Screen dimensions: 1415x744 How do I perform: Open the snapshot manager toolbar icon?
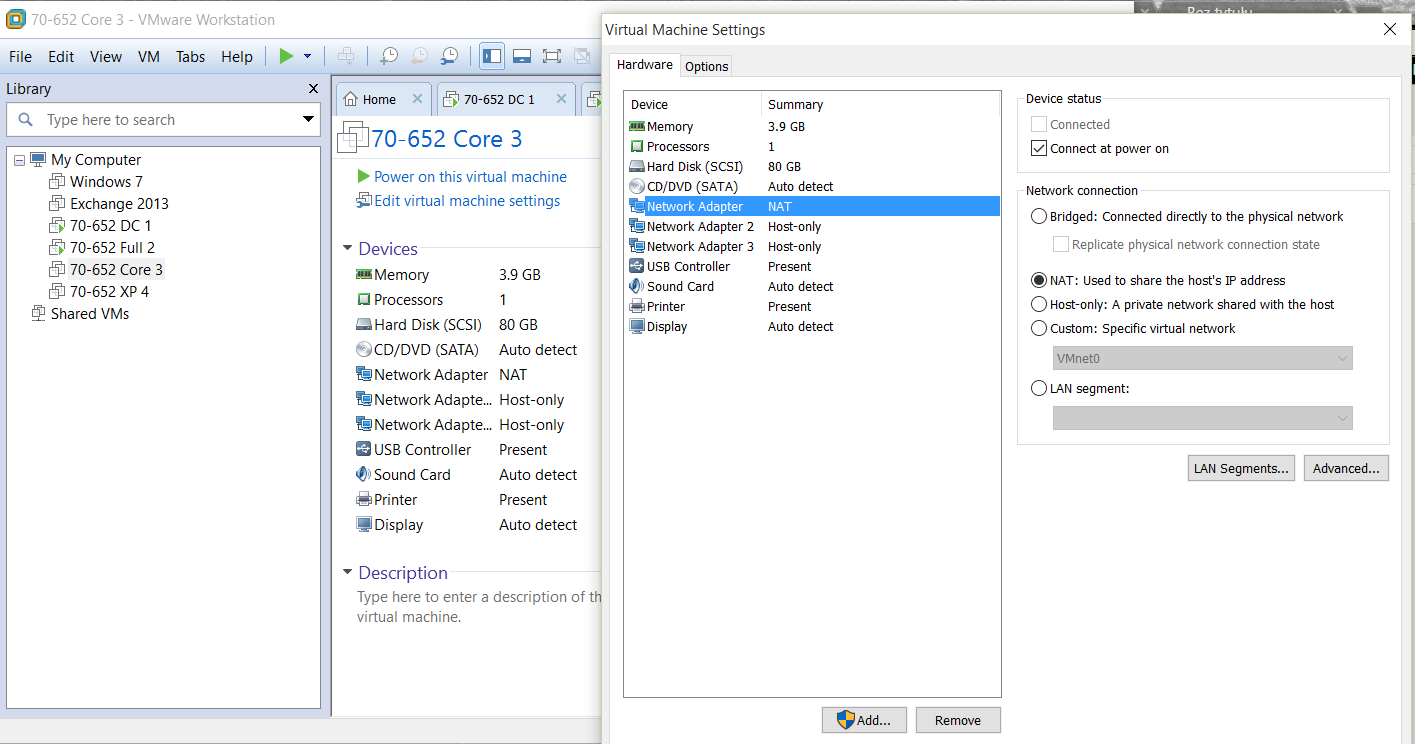click(x=450, y=57)
